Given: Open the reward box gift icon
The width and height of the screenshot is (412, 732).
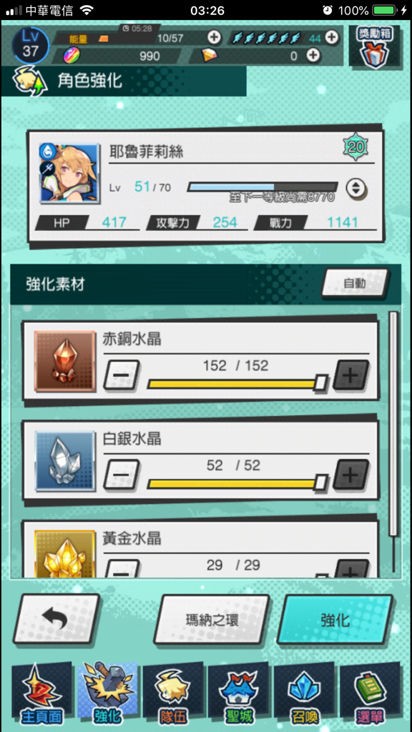Looking at the screenshot, I should click(375, 48).
